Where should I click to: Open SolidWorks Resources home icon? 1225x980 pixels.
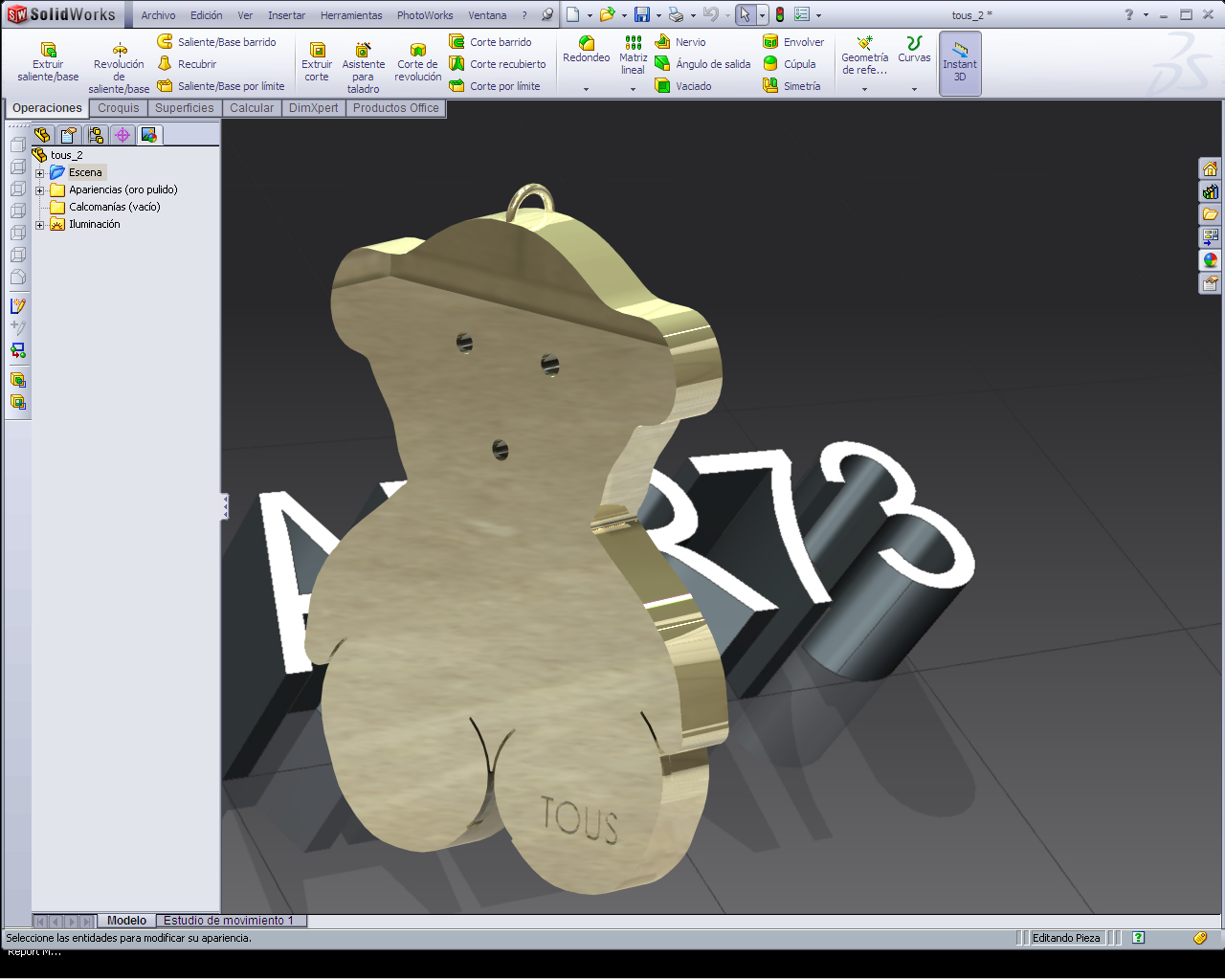point(1211,168)
